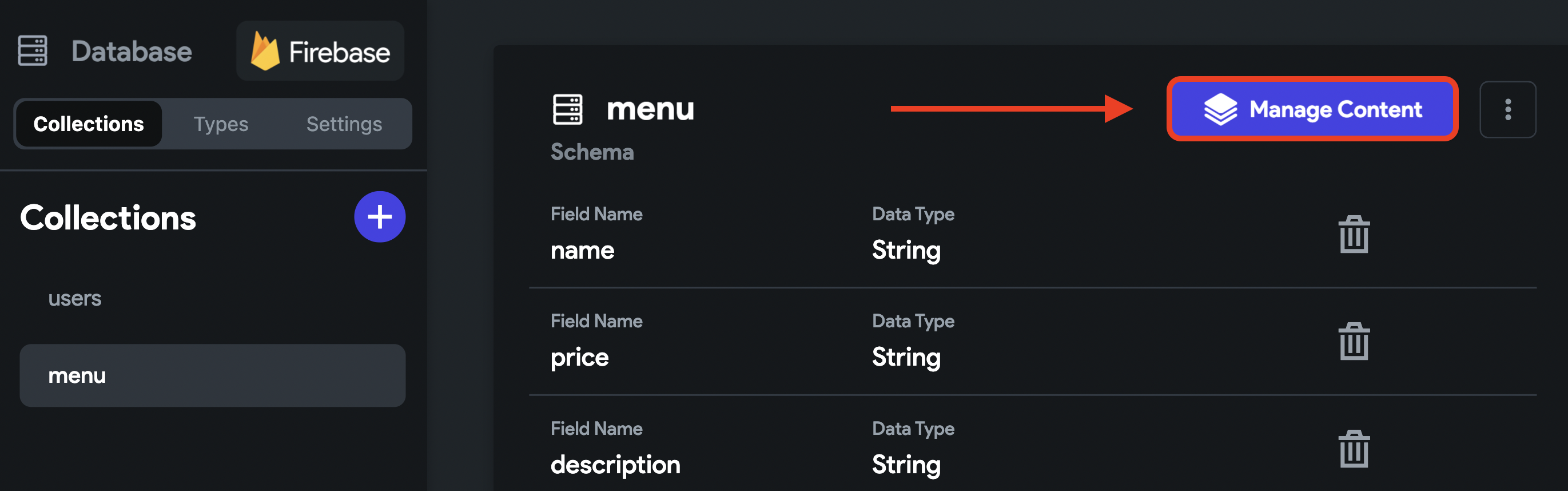
Task: Click the Database icon in the header
Action: click(32, 50)
